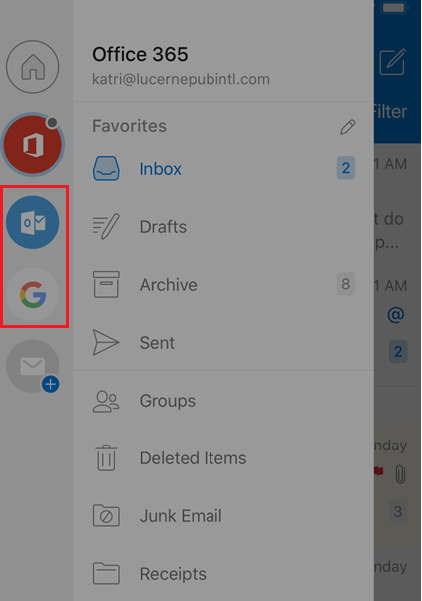Switch to the Google account icon
This screenshot has width=422, height=601.
[x=33, y=294]
